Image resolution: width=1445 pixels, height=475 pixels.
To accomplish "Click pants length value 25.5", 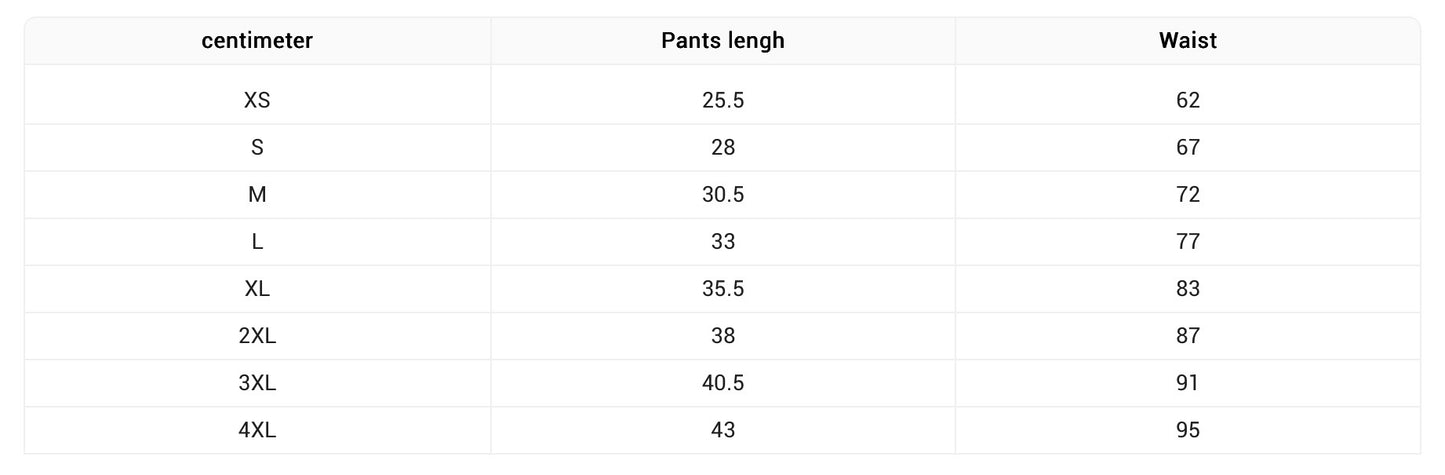I will (x=722, y=100).
